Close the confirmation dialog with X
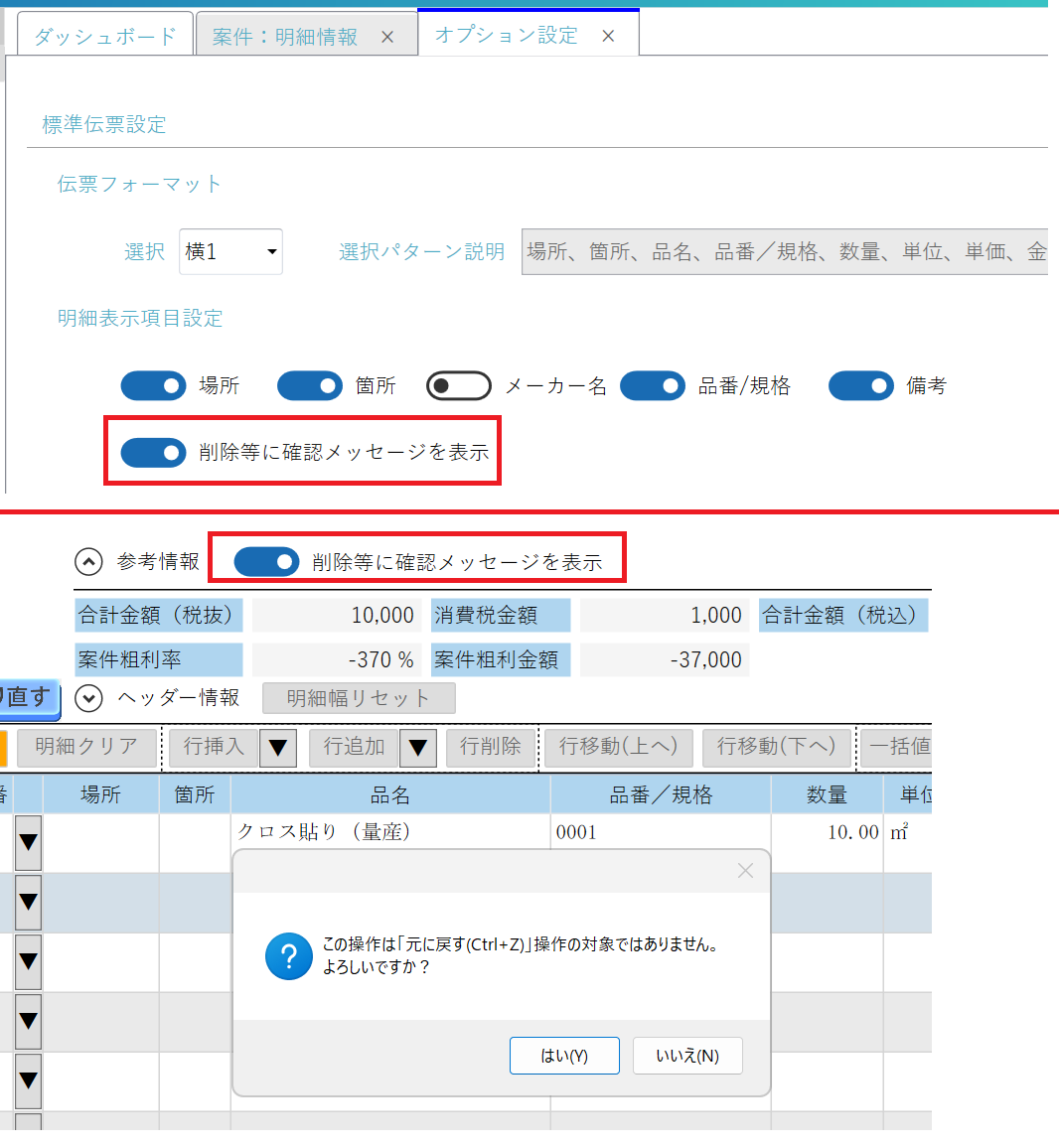Screen dimensions: 1059x1148 point(745,871)
